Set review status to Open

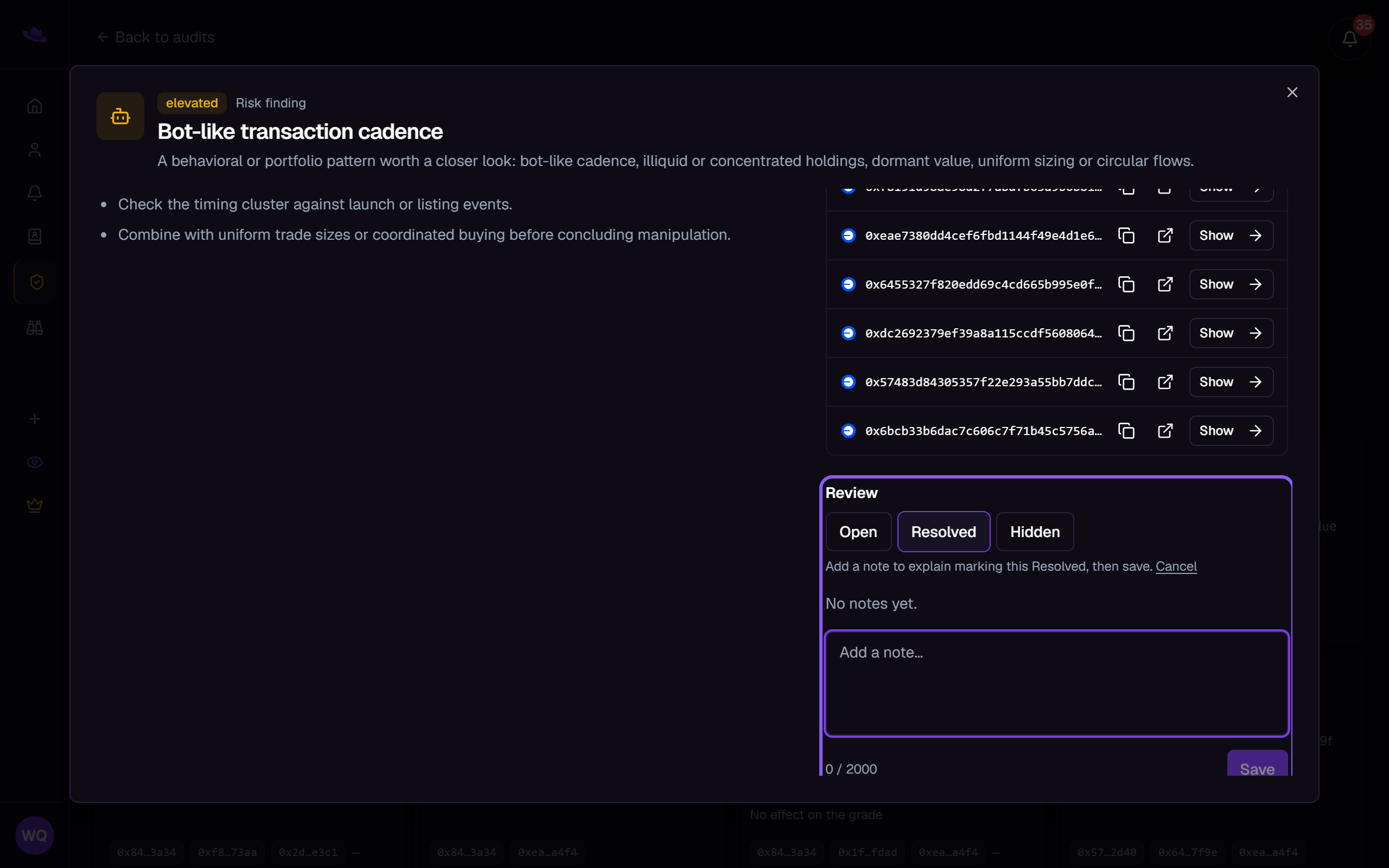858,532
